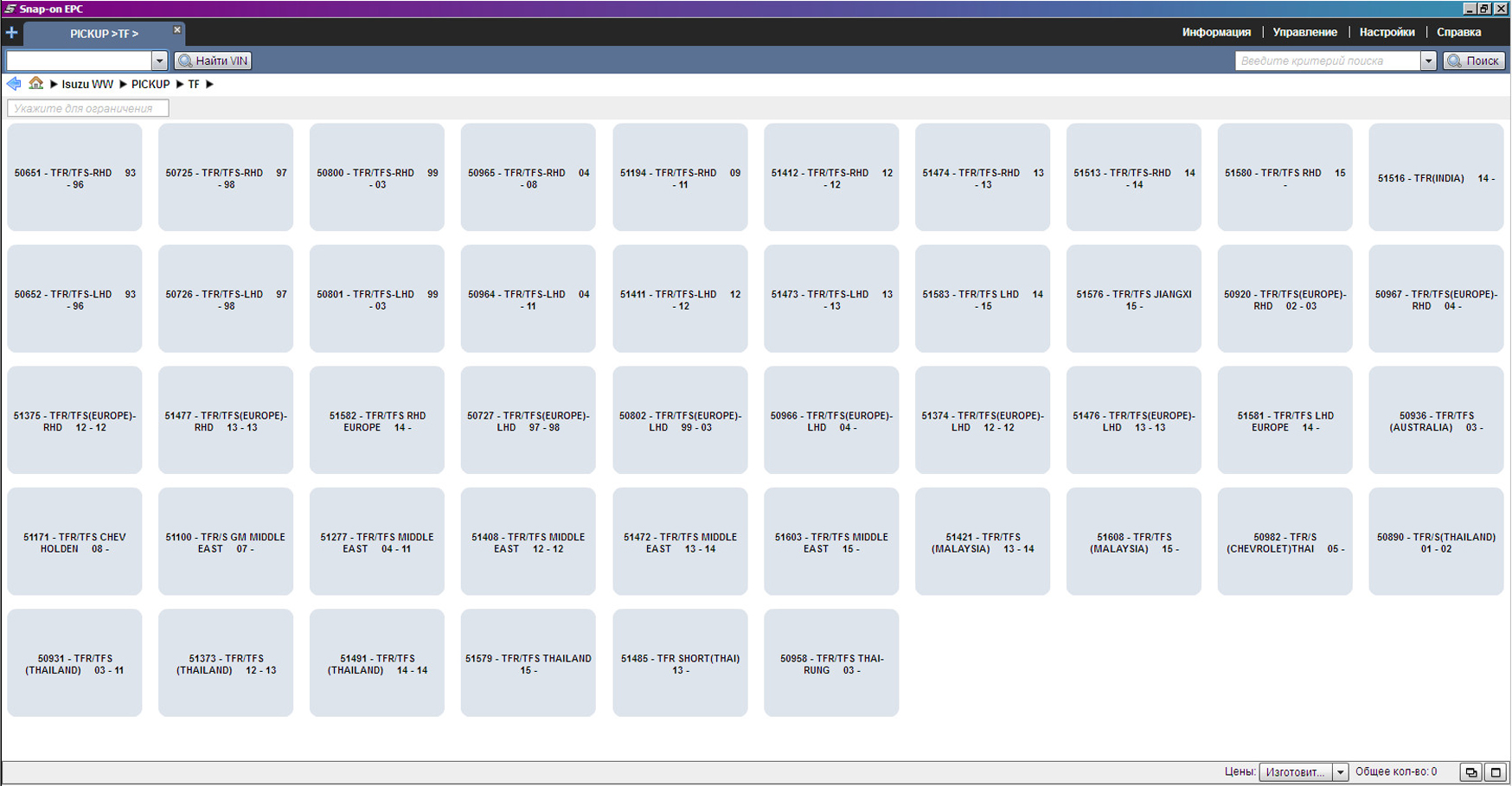1512x786 pixels.
Task: Expand the arrow after TF in breadcrumb
Action: (209, 85)
